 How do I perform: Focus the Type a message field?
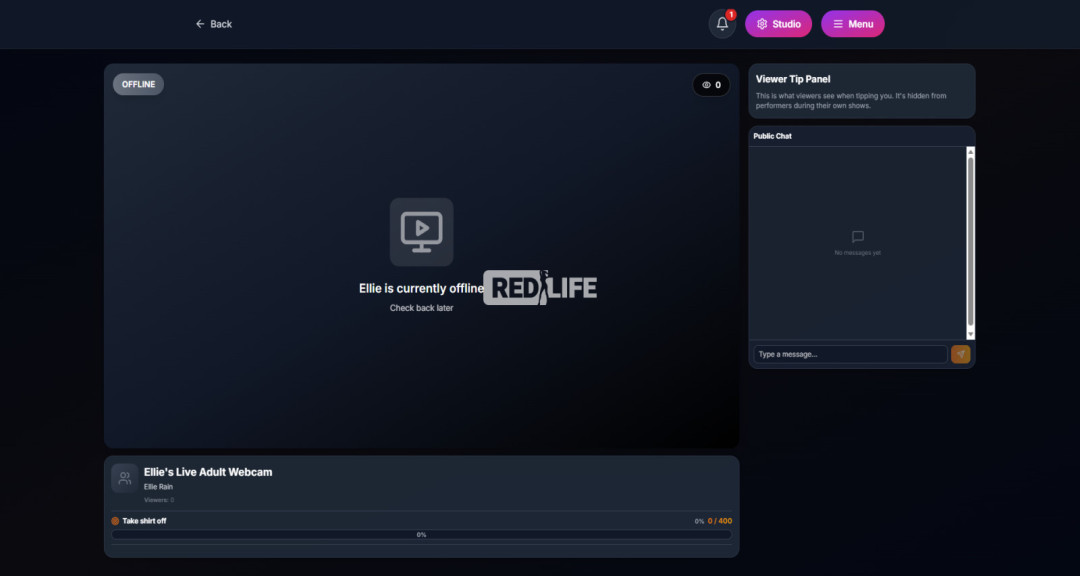click(850, 354)
